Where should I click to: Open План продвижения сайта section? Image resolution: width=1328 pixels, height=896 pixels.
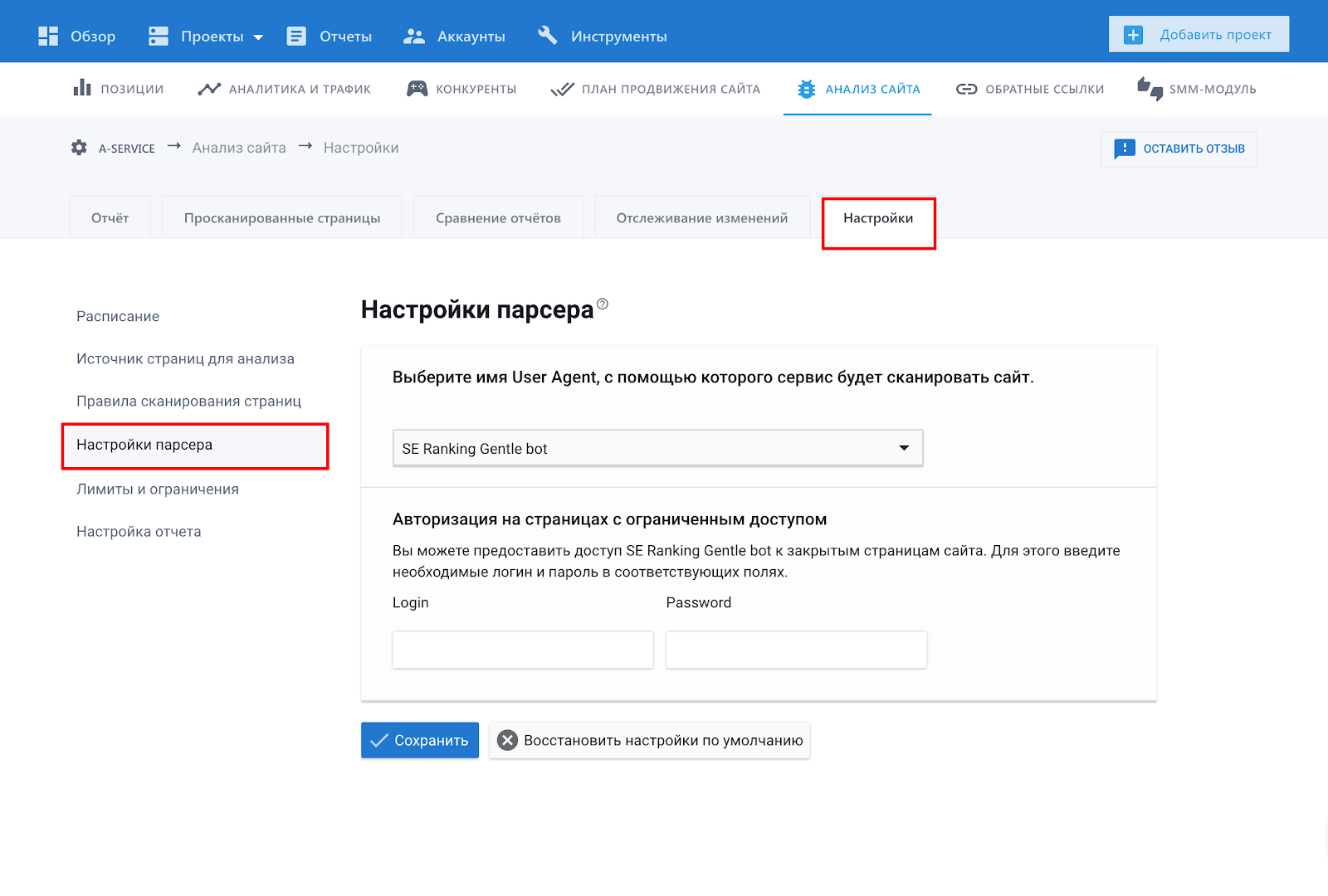point(656,89)
